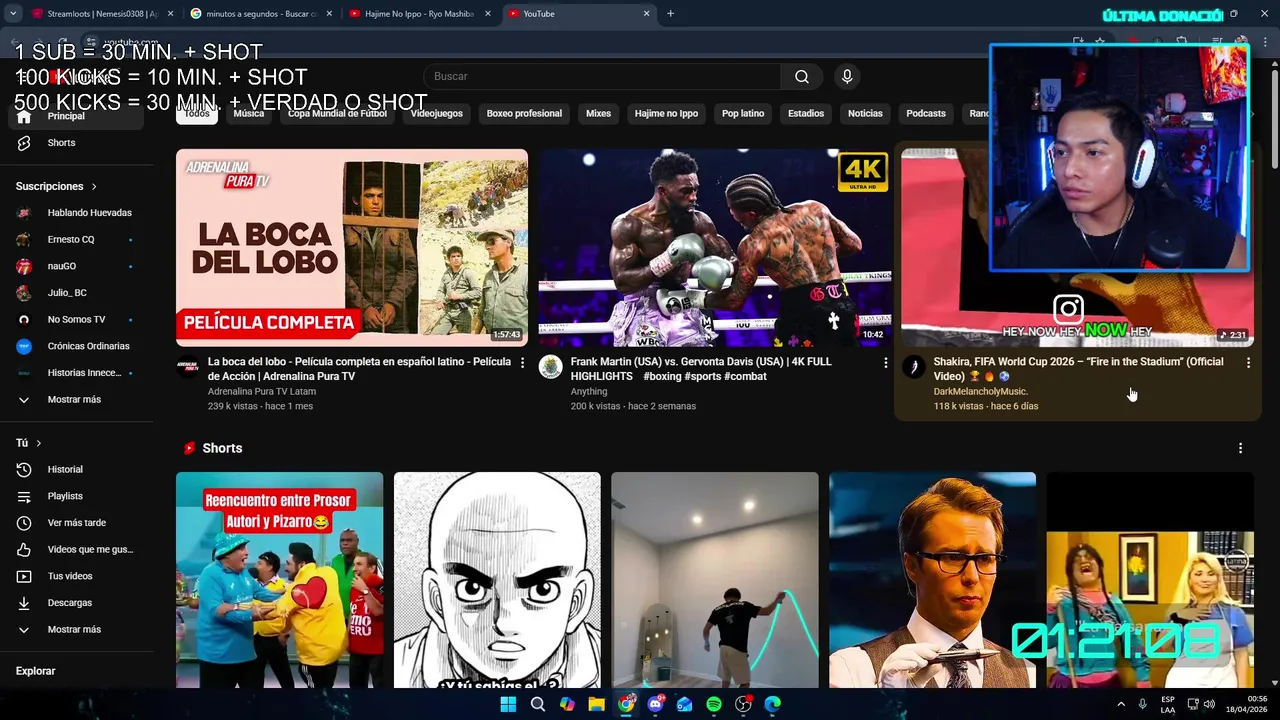Open options for La boca del lobo video
The width and height of the screenshot is (1280, 720).
coord(522,363)
